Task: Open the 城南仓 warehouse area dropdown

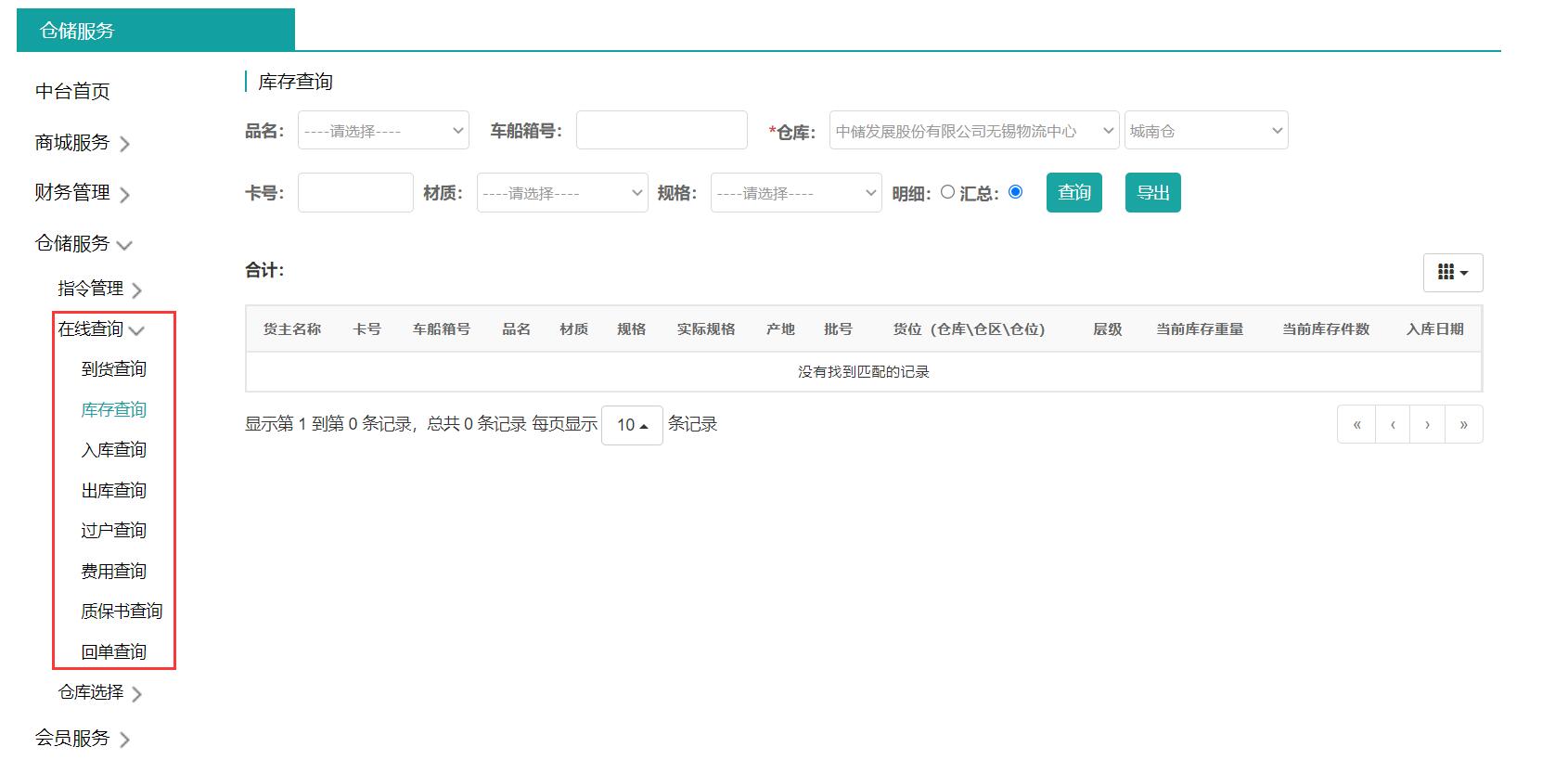Action: point(1205,131)
